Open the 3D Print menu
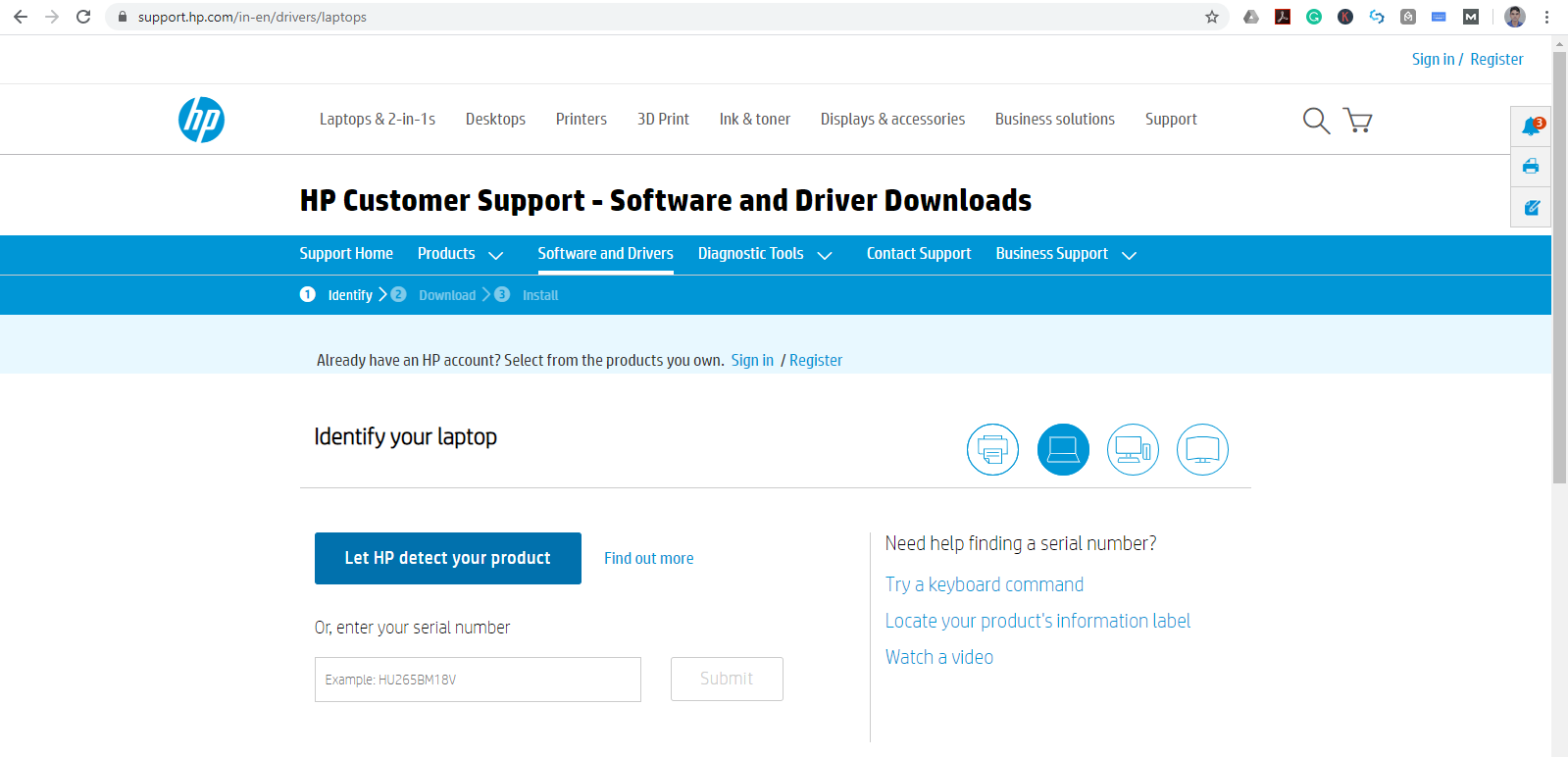The height and width of the screenshot is (757, 1568). tap(663, 119)
